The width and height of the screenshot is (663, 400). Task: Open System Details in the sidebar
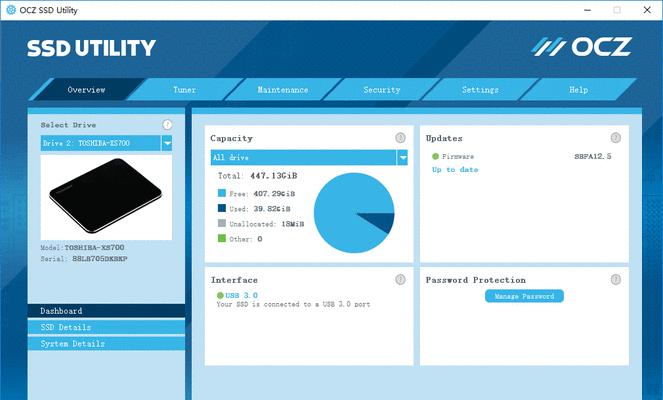point(106,344)
